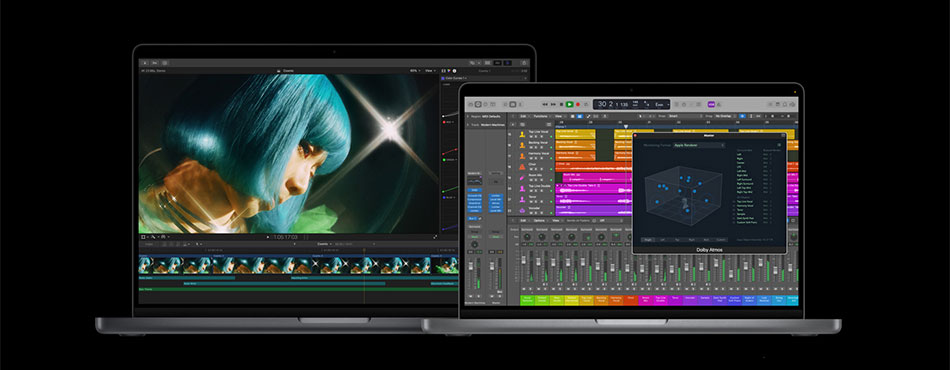The image size is (950, 370).
Task: Click the purple button in Logic toolbar
Action: point(711,104)
